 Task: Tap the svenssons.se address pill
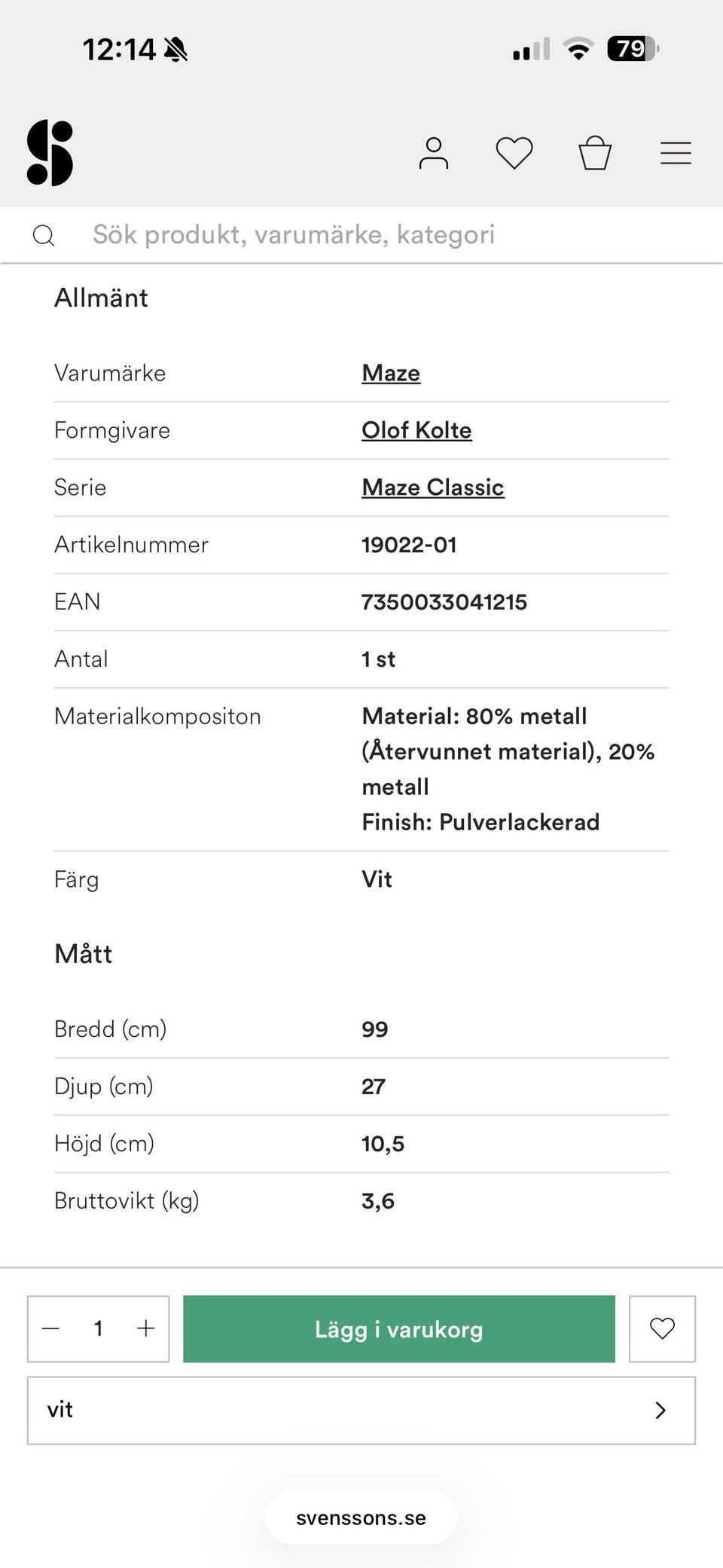click(x=361, y=1518)
